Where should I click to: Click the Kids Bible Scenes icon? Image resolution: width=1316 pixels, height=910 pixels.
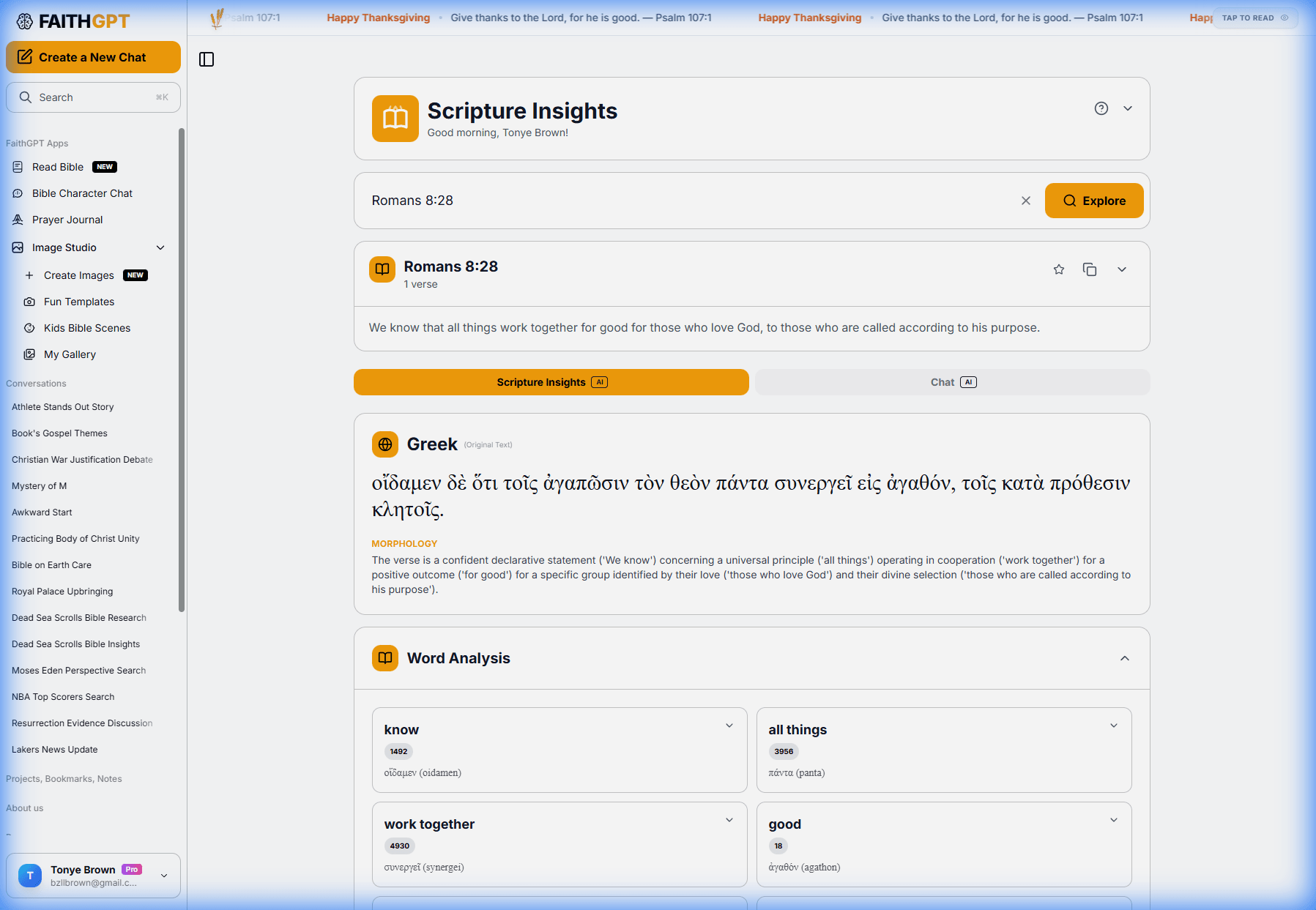(29, 328)
